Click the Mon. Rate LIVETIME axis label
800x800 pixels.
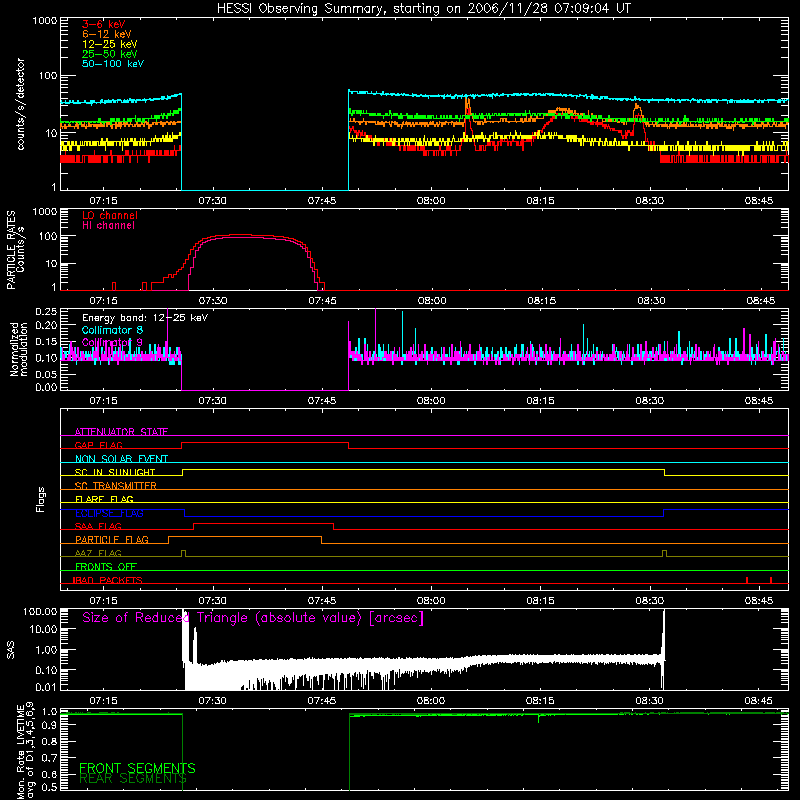click(25, 751)
